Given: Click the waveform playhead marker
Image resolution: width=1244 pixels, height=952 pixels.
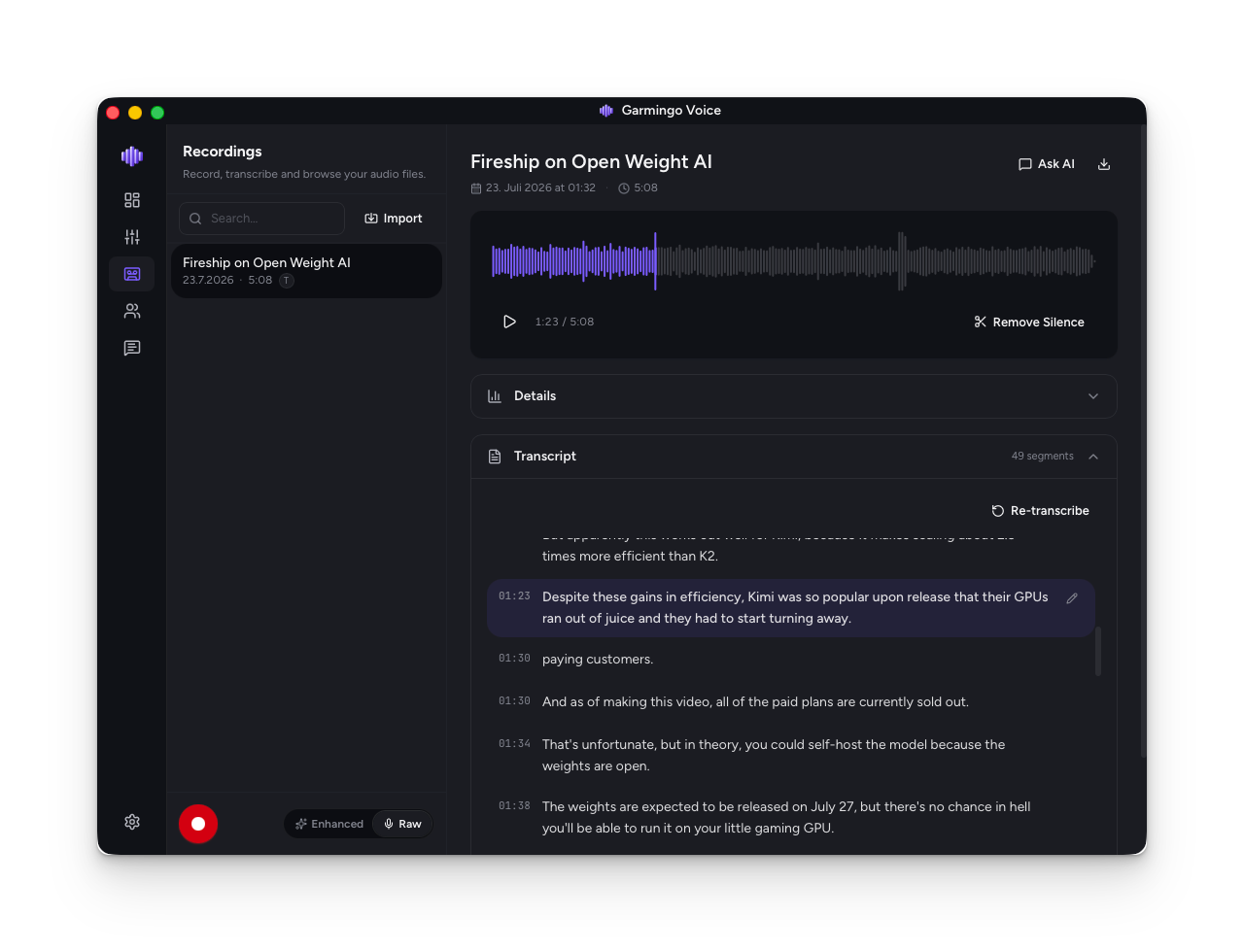Looking at the screenshot, I should pos(655,260).
